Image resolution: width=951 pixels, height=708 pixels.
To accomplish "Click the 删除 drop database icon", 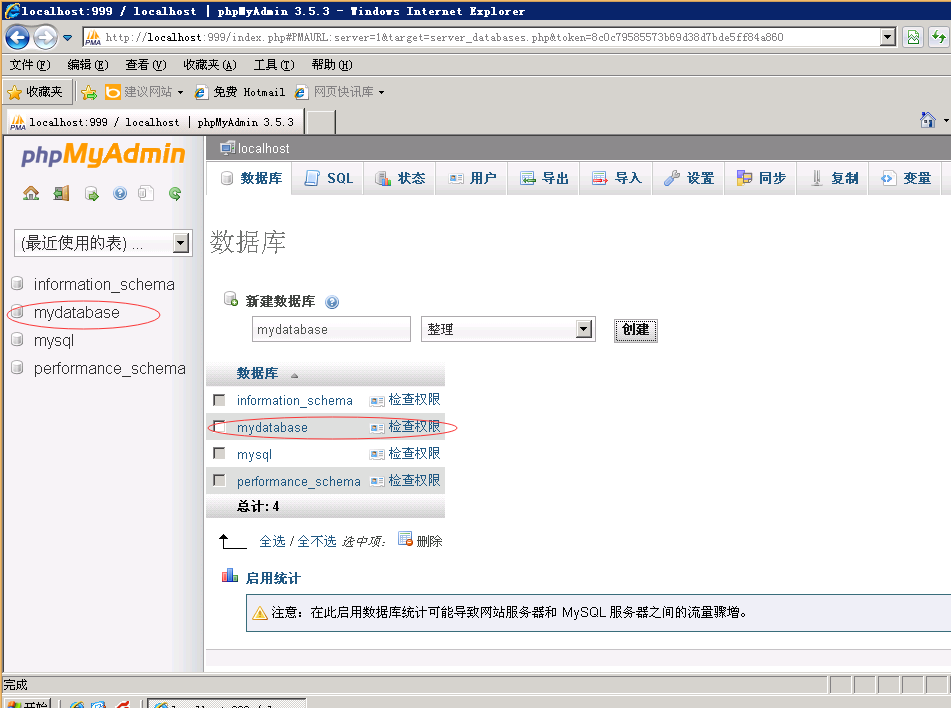I will (405, 539).
